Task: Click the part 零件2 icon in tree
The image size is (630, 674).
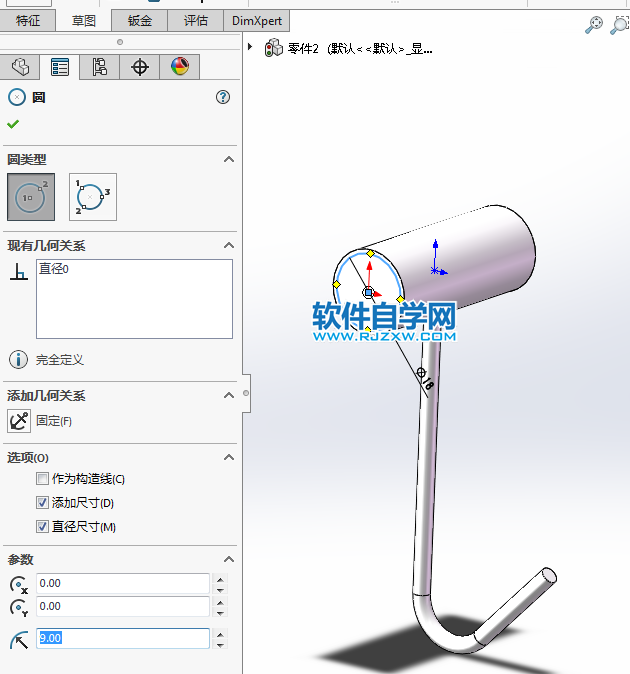Action: pyautogui.click(x=274, y=48)
